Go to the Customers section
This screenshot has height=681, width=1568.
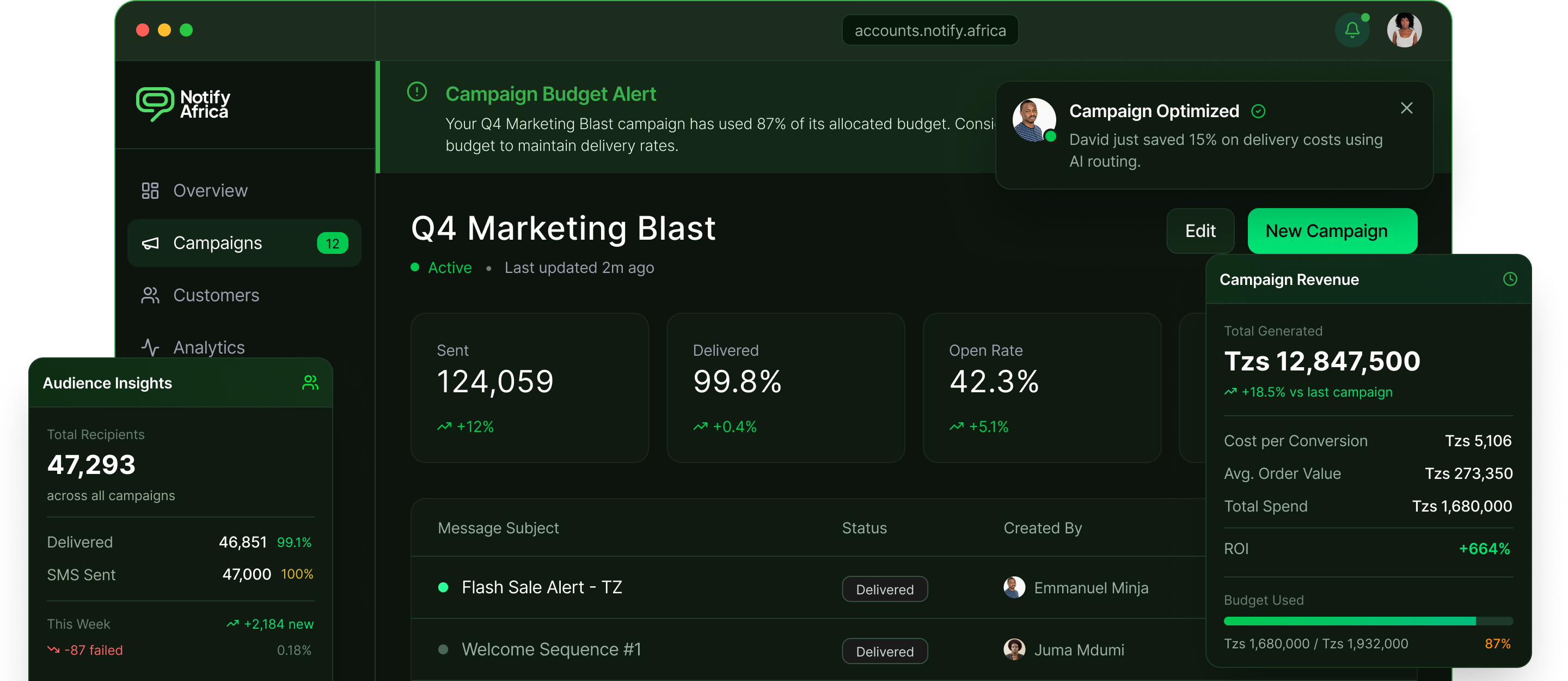point(216,295)
